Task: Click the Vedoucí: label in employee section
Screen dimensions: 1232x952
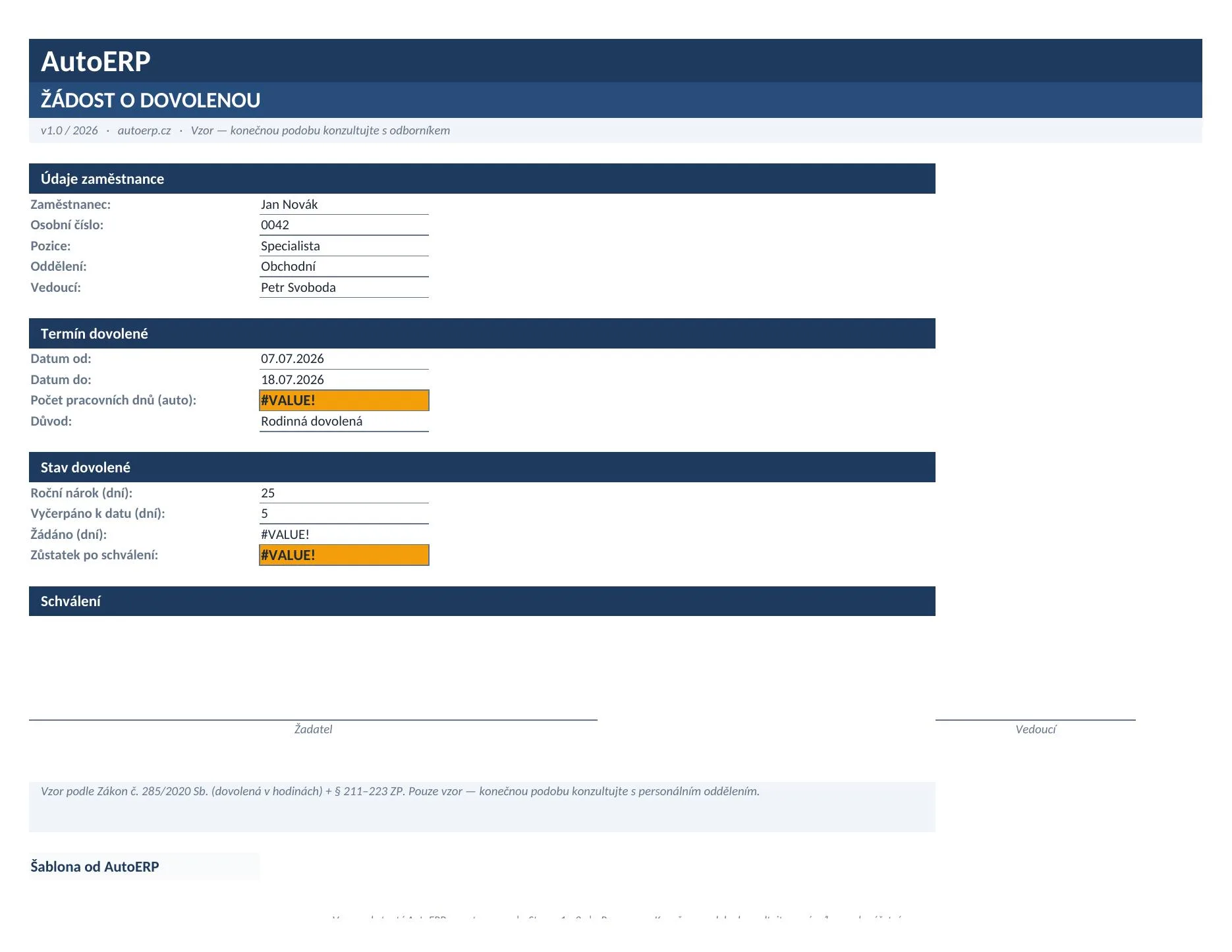Action: click(x=55, y=287)
